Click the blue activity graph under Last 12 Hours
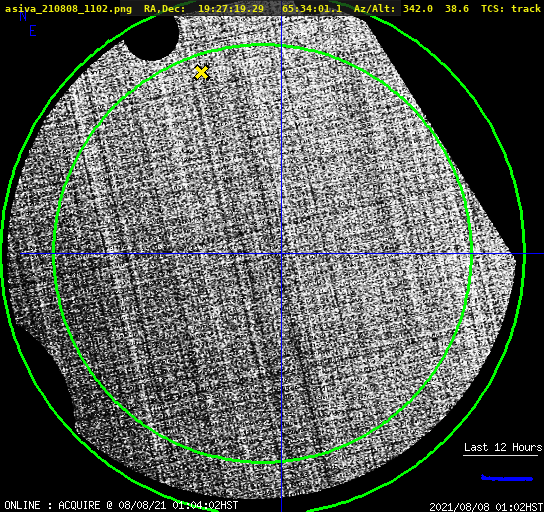 (507, 478)
